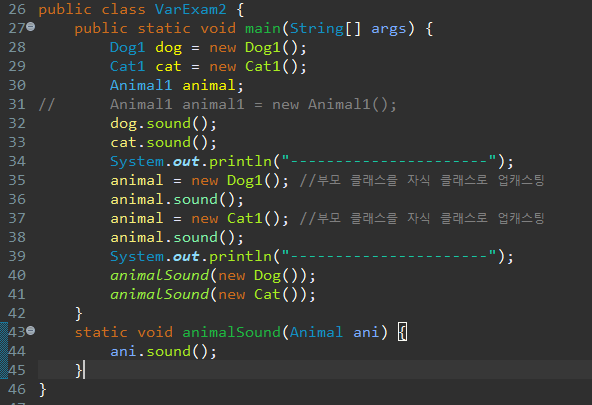Image resolution: width=592 pixels, height=405 pixels.
Task: Click the class name VarExam2
Action: click(x=191, y=9)
